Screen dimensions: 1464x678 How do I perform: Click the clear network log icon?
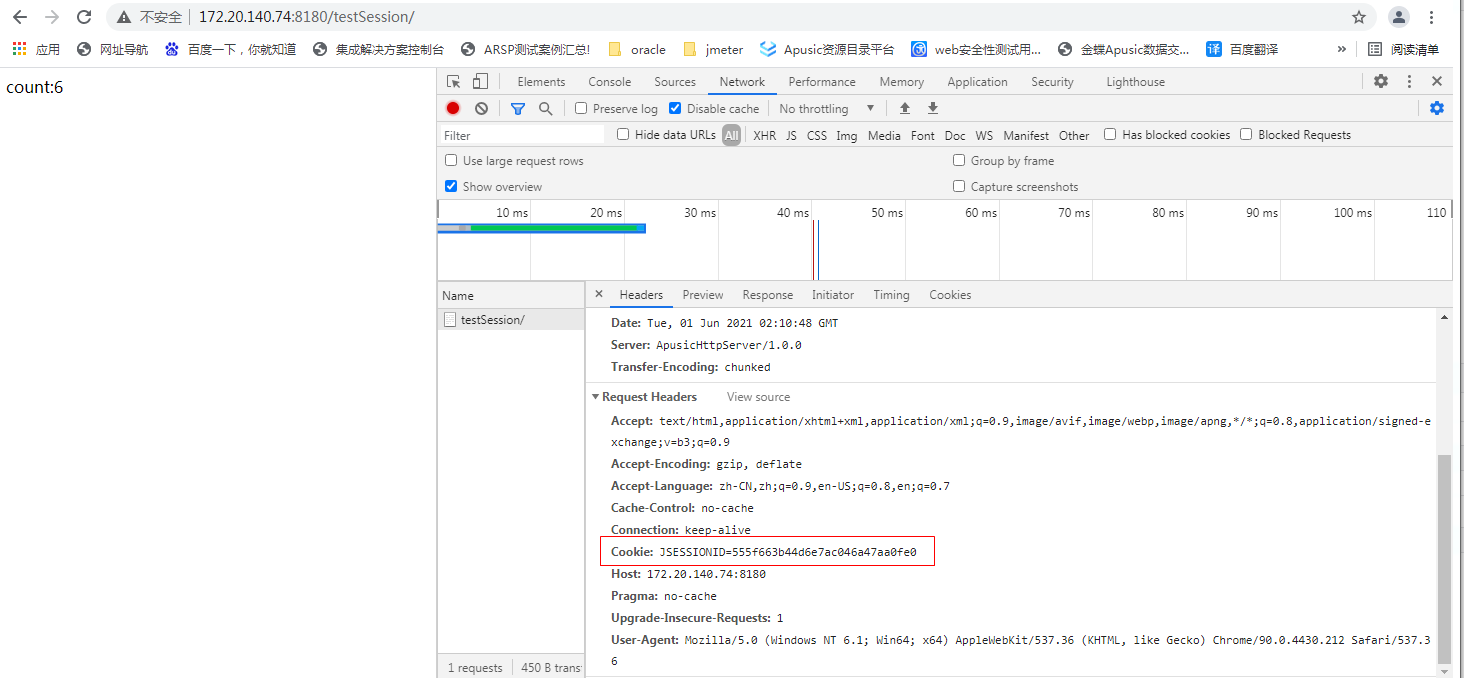point(481,108)
